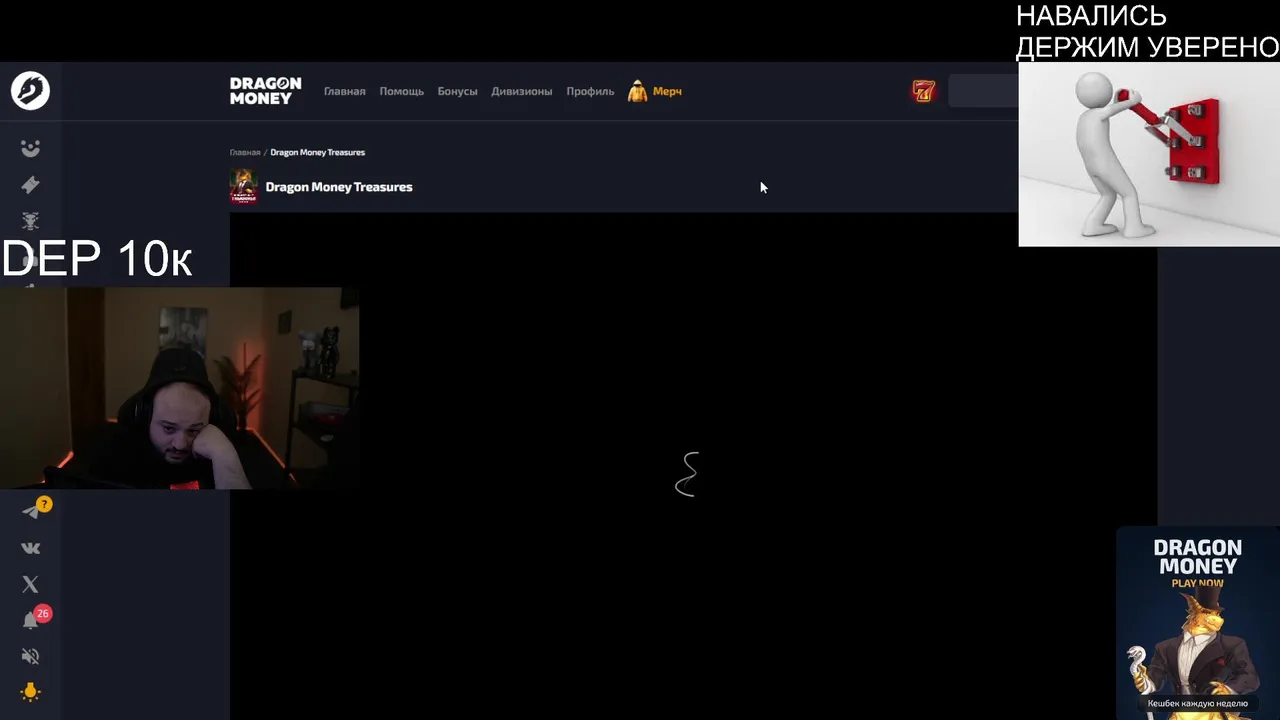Image resolution: width=1280 pixels, height=720 pixels.
Task: Open the dragon skull sidebar icon
Action: tap(30, 221)
